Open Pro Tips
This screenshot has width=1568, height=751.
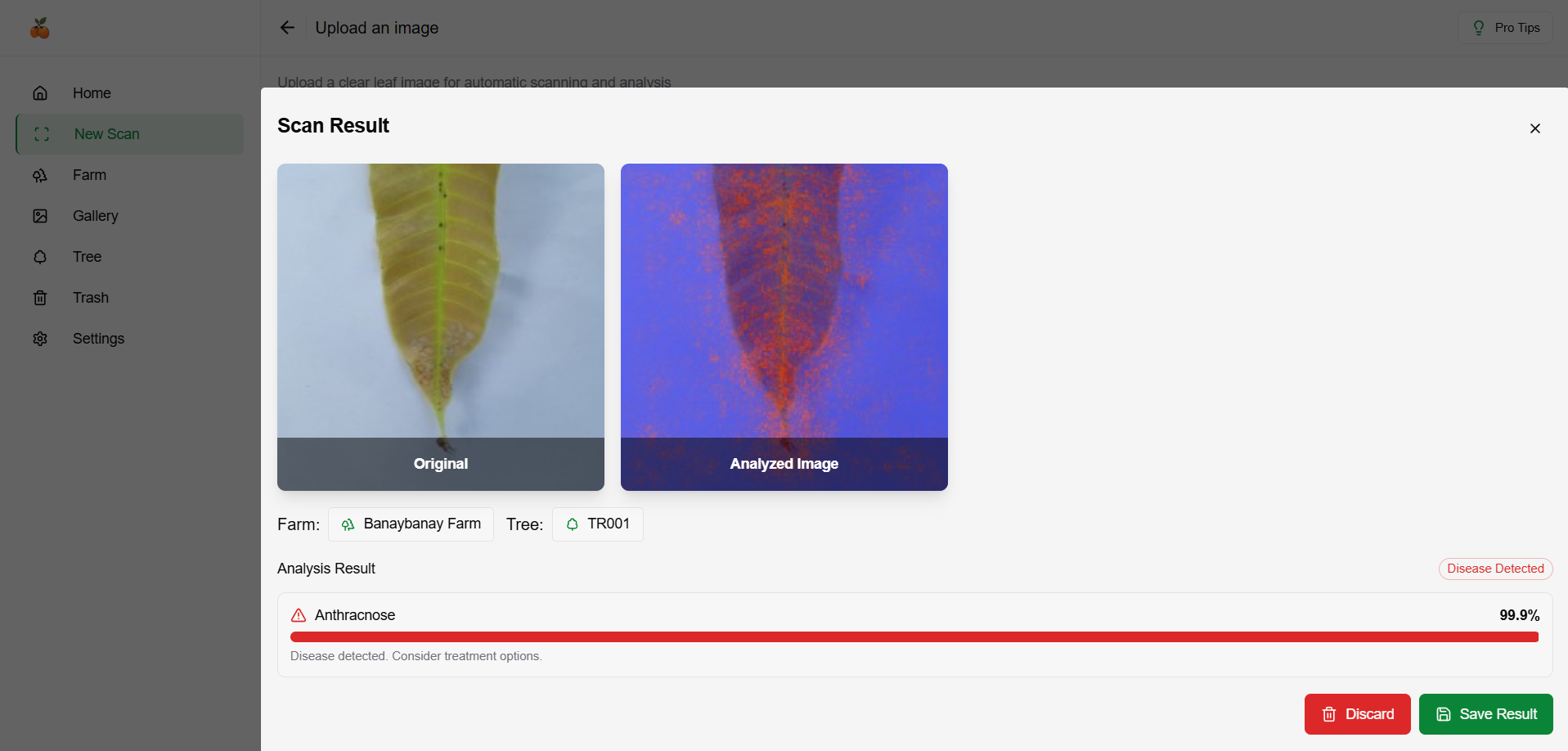pyautogui.click(x=1505, y=28)
